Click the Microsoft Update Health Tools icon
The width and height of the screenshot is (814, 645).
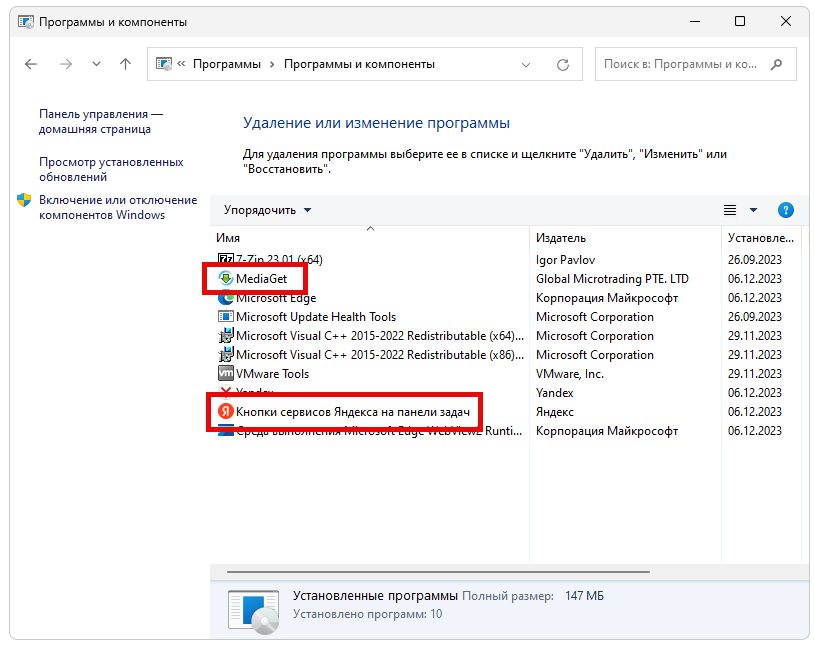click(x=225, y=316)
